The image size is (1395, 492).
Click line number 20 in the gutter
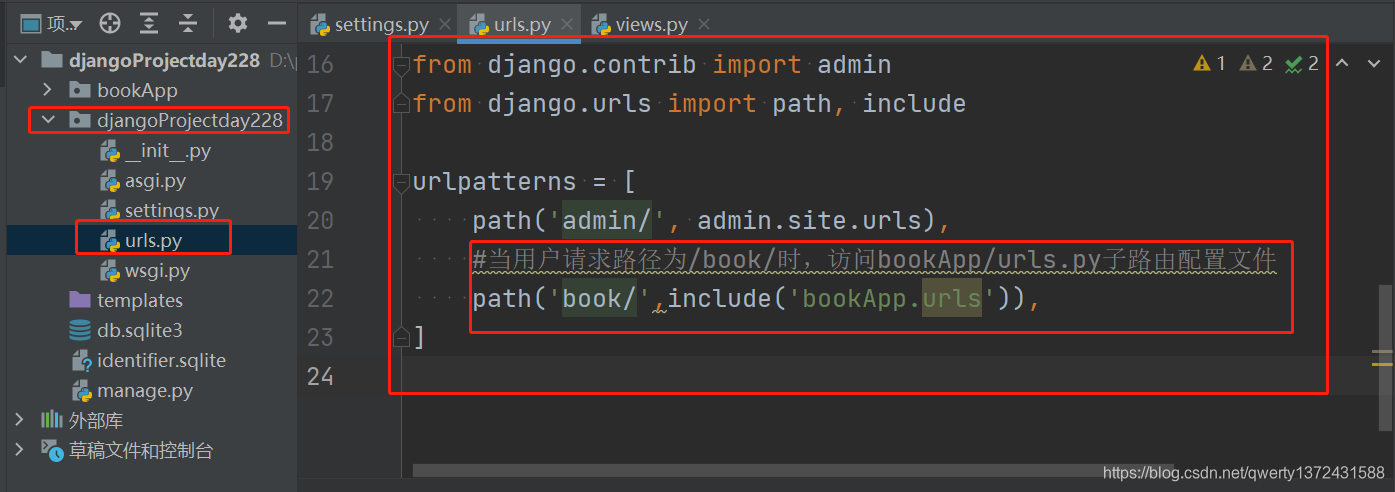pyautogui.click(x=320, y=221)
